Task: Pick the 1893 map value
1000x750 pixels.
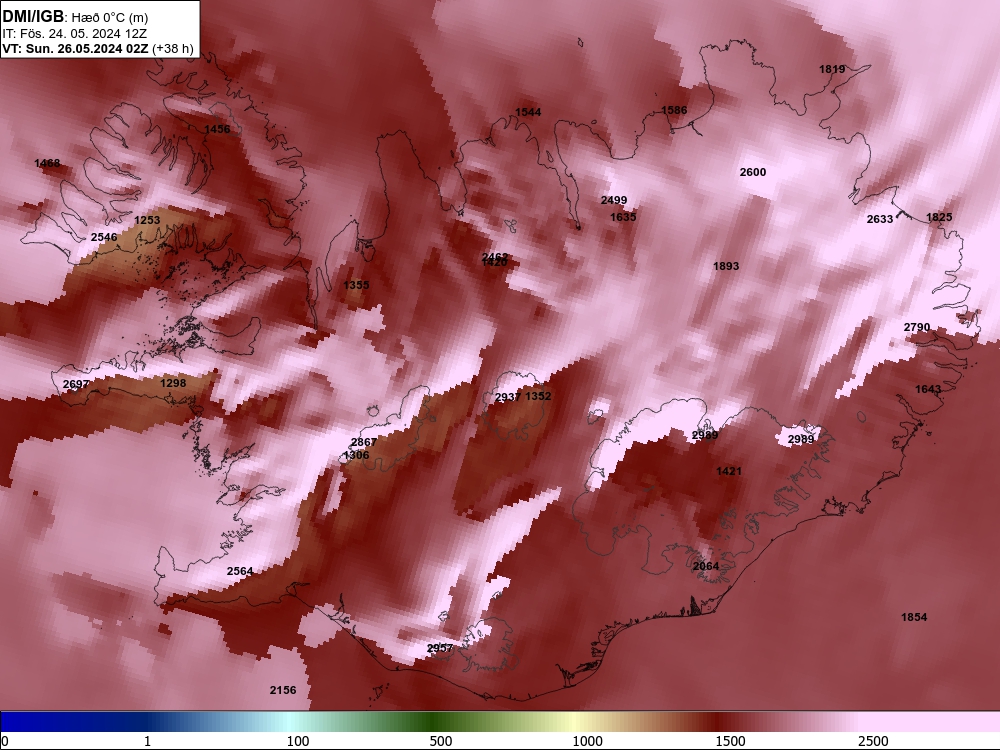Action: (x=726, y=267)
